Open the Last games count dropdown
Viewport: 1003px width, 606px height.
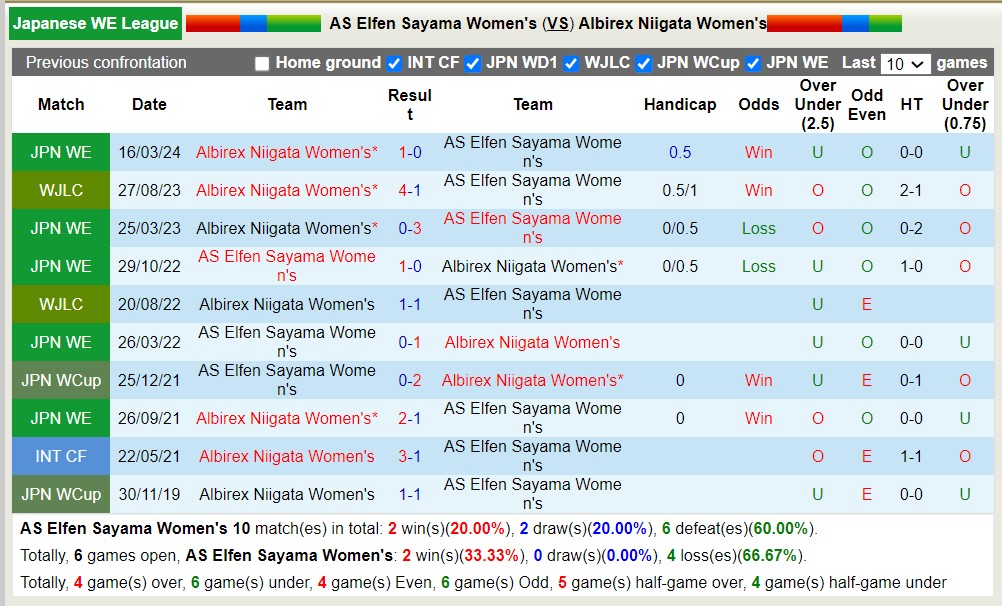pos(906,64)
